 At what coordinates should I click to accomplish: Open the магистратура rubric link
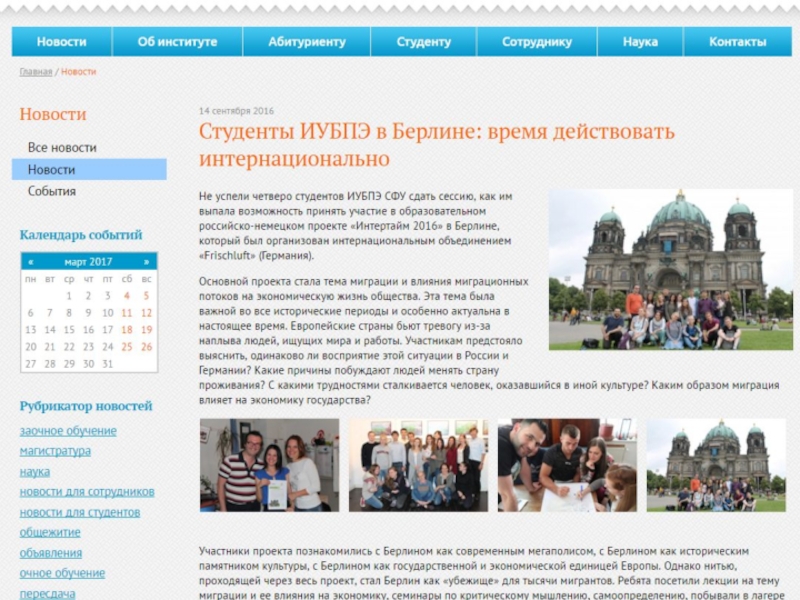click(x=55, y=451)
